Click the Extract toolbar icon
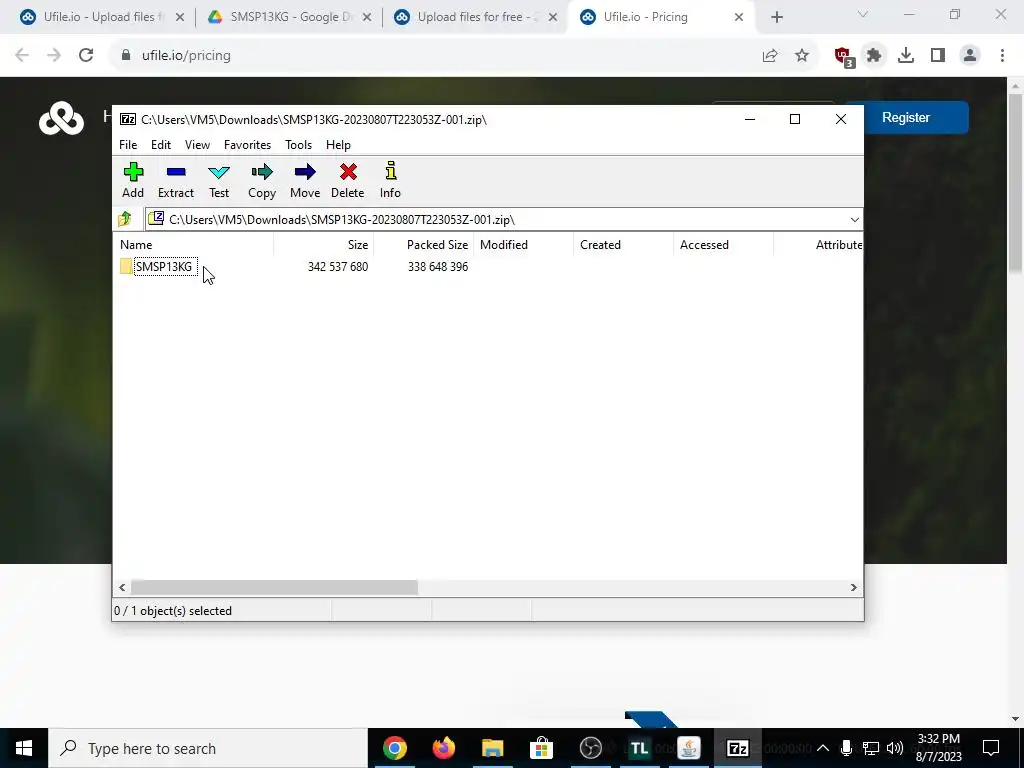This screenshot has height=768, width=1024. click(x=176, y=180)
